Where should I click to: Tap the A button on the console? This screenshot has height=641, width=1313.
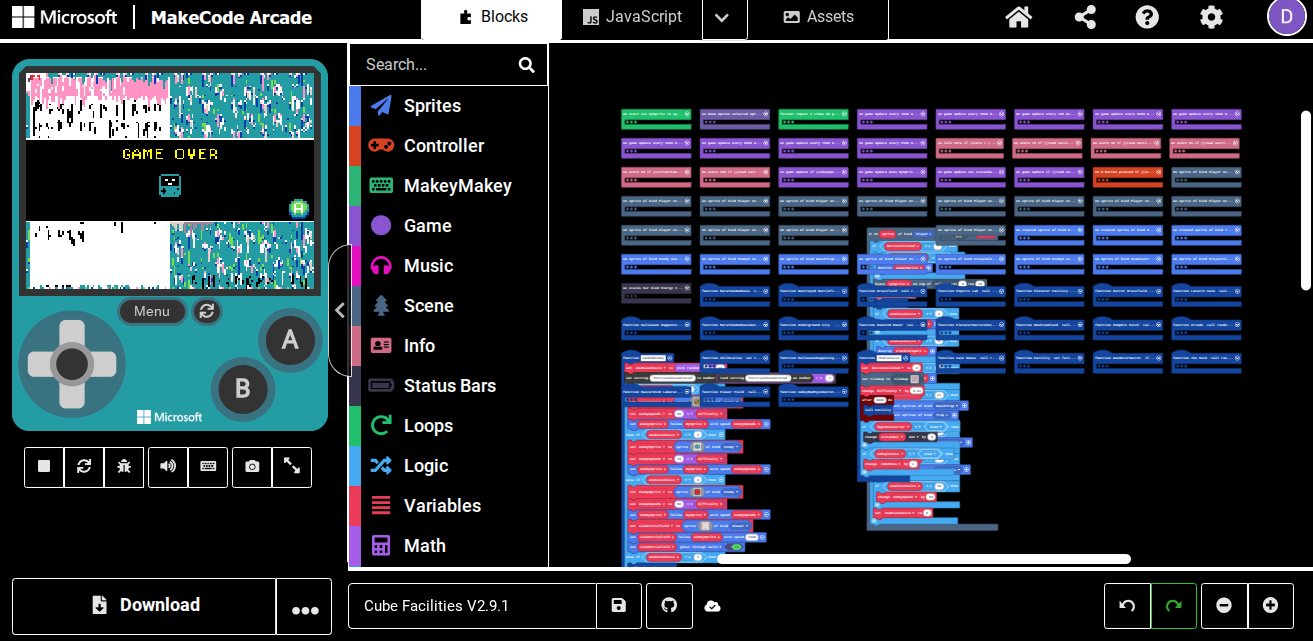pyautogui.click(x=290, y=340)
